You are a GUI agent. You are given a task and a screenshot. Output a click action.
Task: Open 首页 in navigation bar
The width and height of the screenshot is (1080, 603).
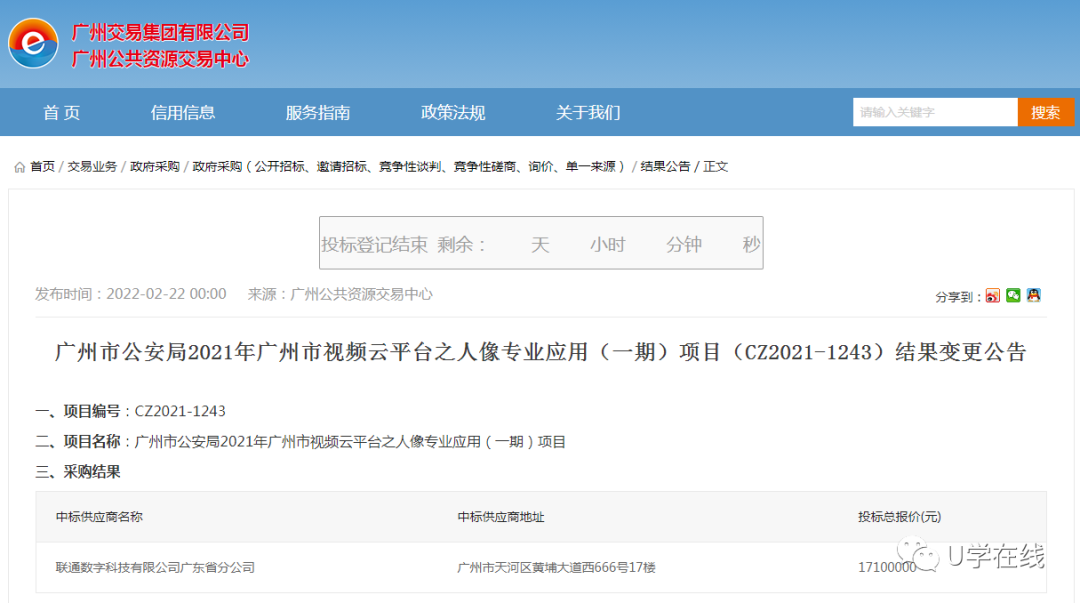(61, 112)
